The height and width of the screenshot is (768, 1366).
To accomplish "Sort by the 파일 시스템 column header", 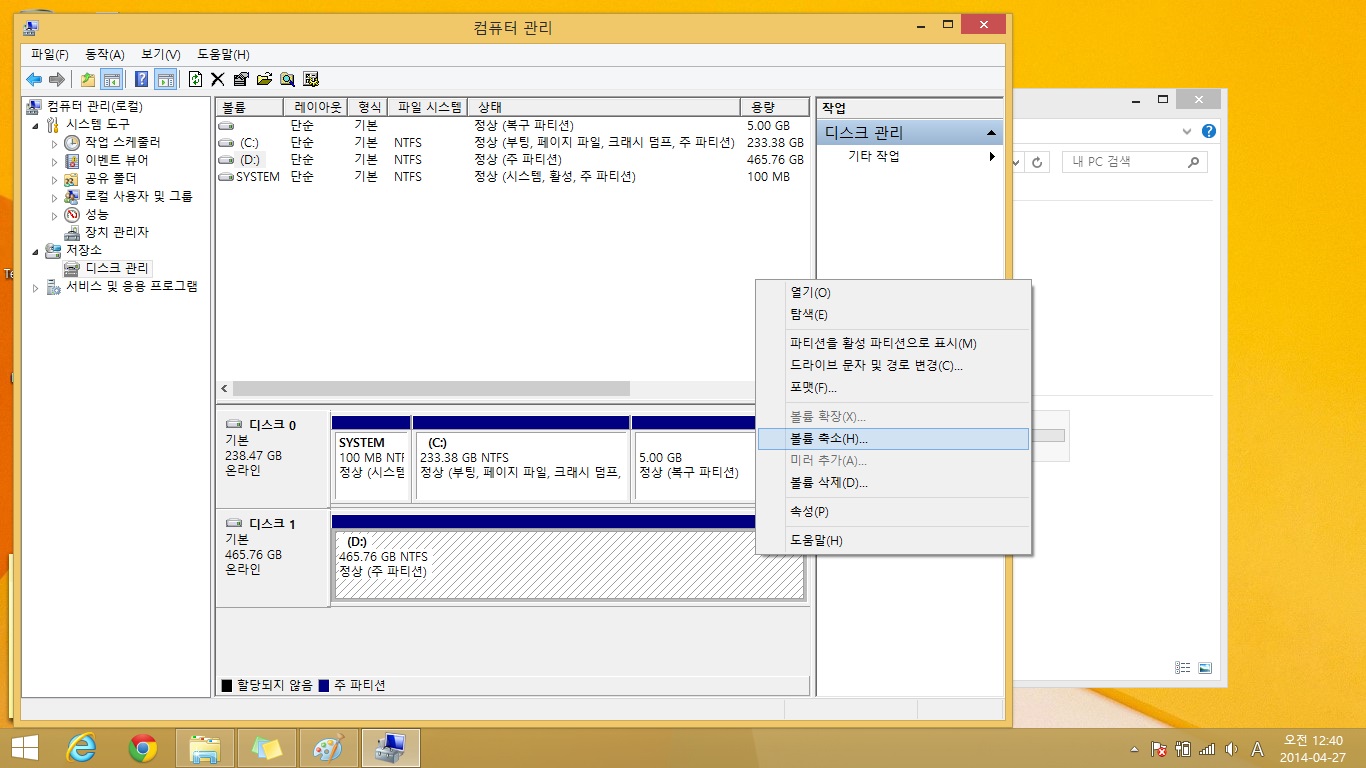I will (x=428, y=107).
